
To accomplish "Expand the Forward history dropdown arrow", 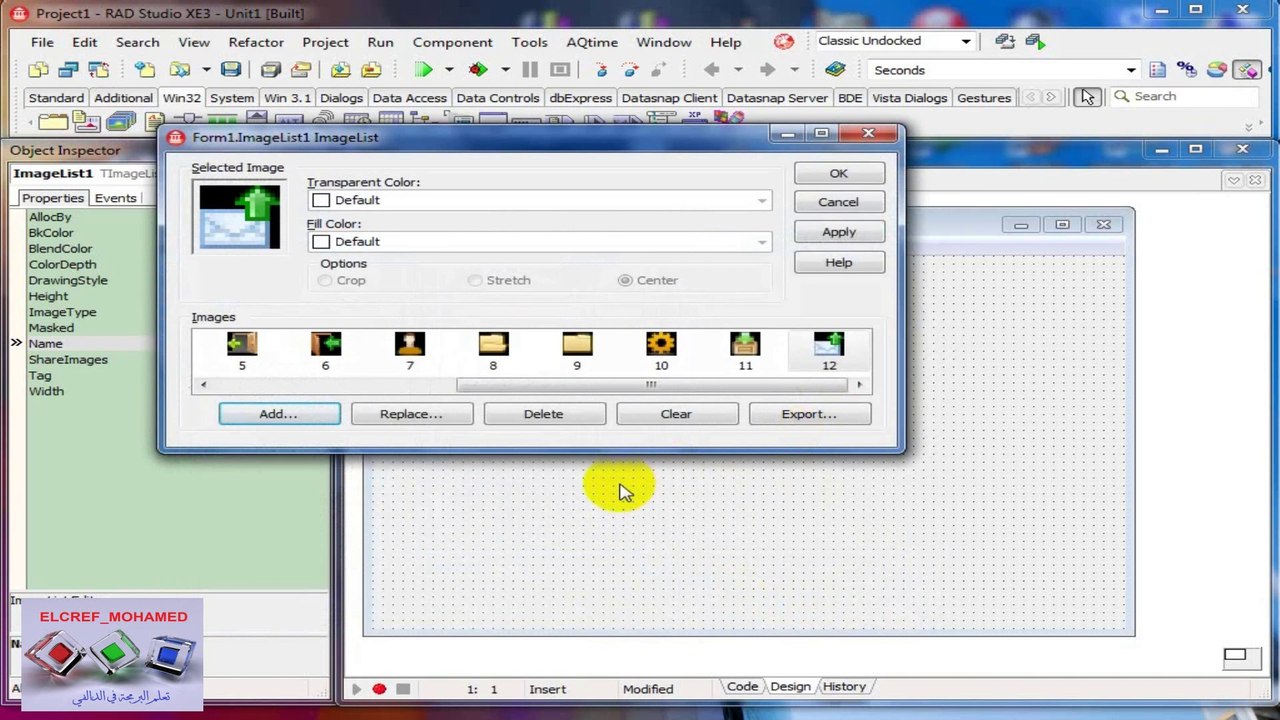I will pos(794,70).
